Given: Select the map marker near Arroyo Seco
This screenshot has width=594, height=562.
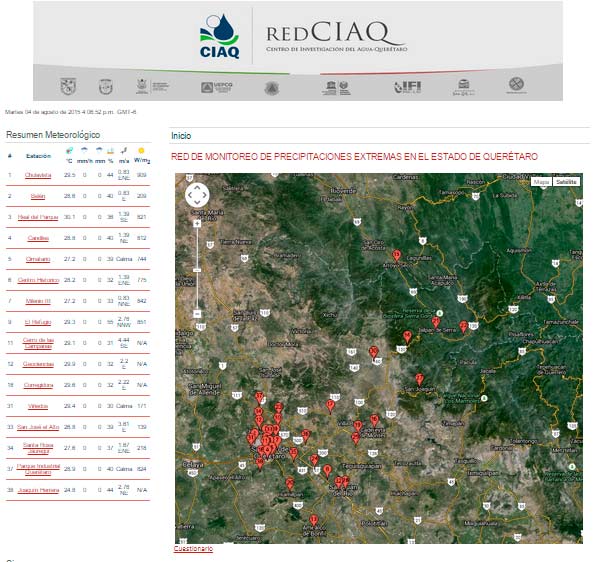Looking at the screenshot, I should pyautogui.click(x=397, y=256).
